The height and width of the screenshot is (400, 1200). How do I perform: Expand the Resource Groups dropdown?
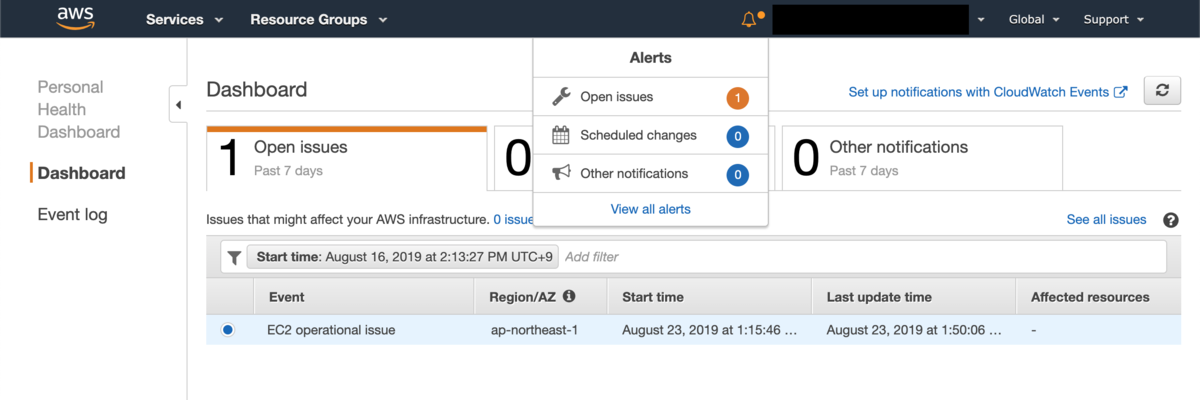[x=319, y=19]
